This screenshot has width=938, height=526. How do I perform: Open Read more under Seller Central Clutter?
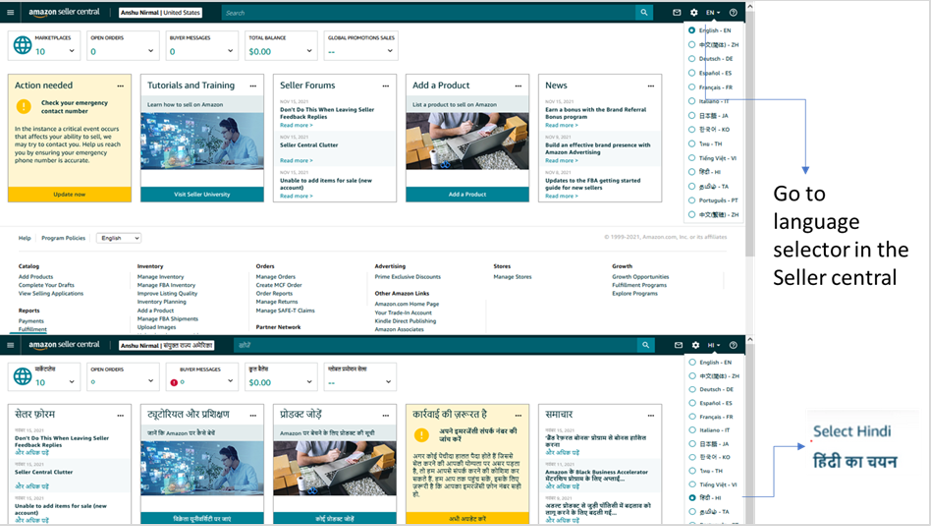(296, 160)
